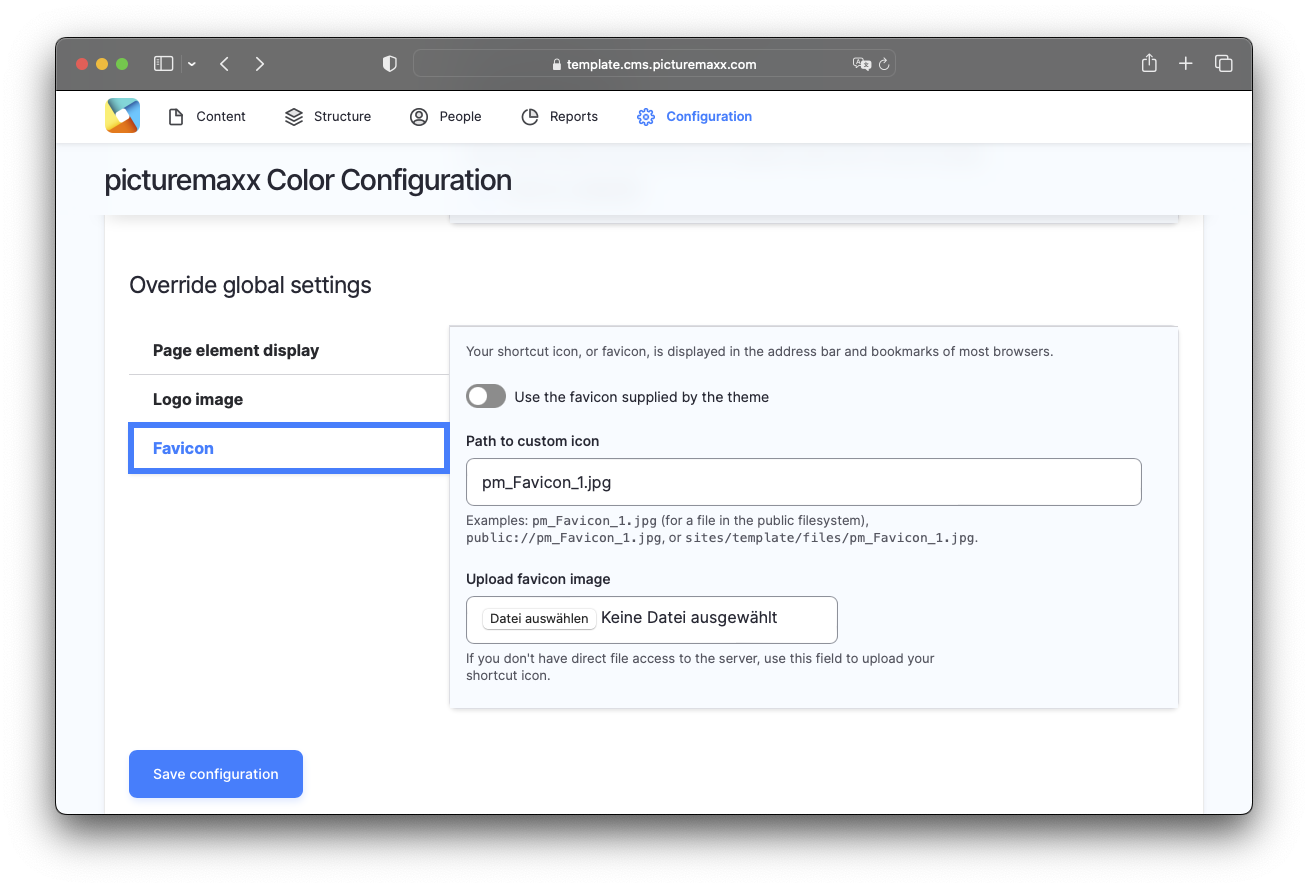Go forward with the browser forward arrow
Screen dimensions: 1308x888
point(260,64)
